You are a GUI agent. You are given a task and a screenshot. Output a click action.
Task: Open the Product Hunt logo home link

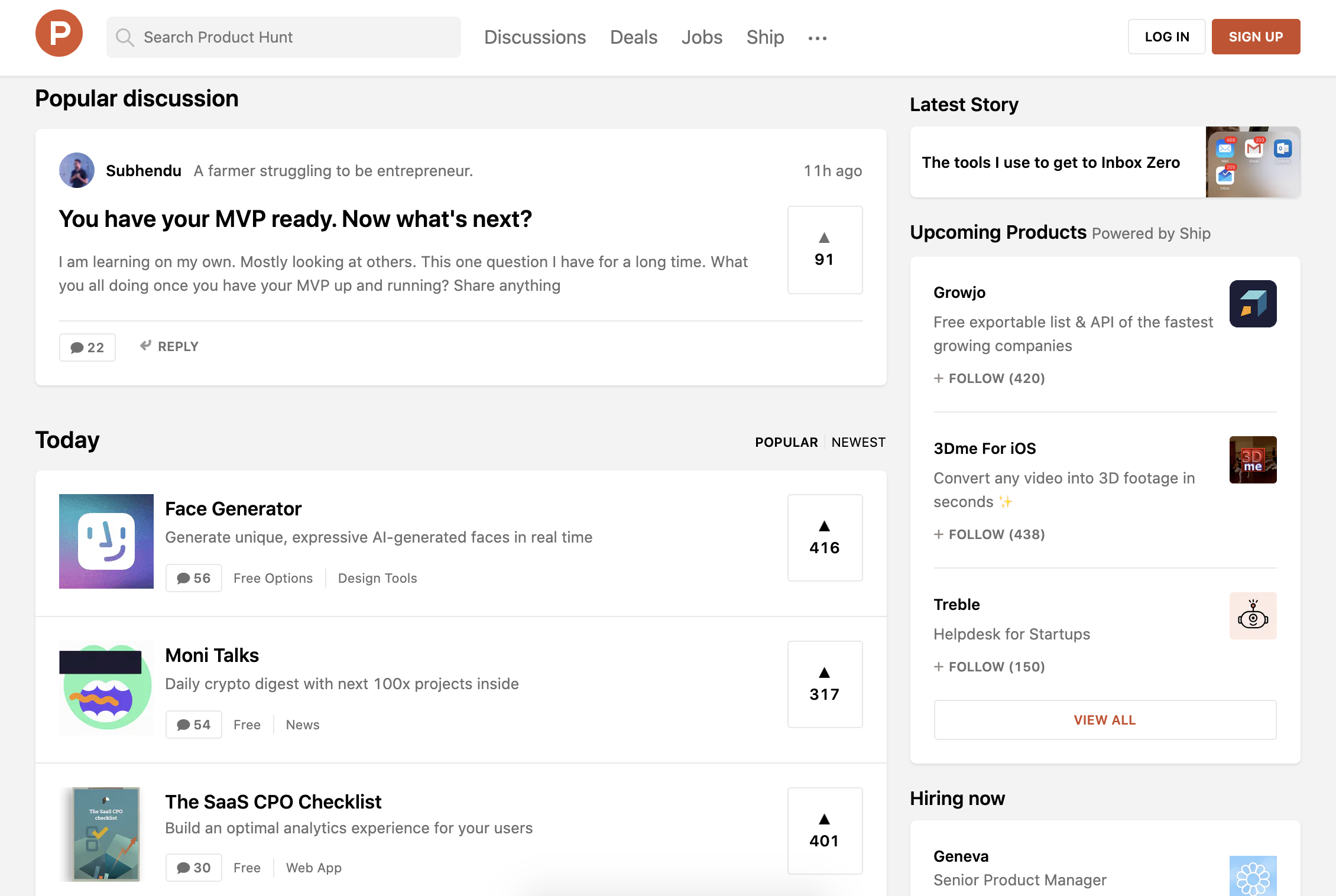pos(59,33)
